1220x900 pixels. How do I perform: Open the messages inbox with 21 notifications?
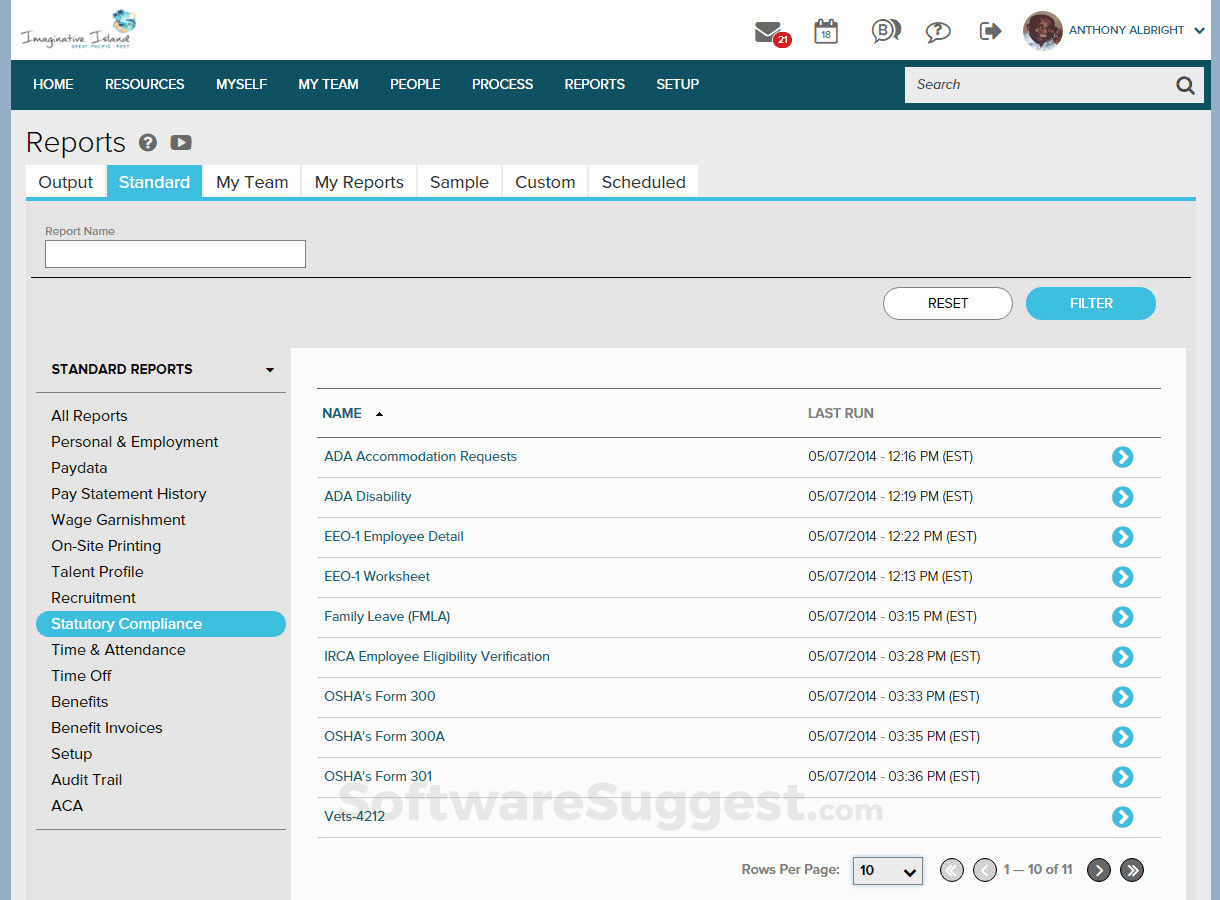[x=768, y=31]
